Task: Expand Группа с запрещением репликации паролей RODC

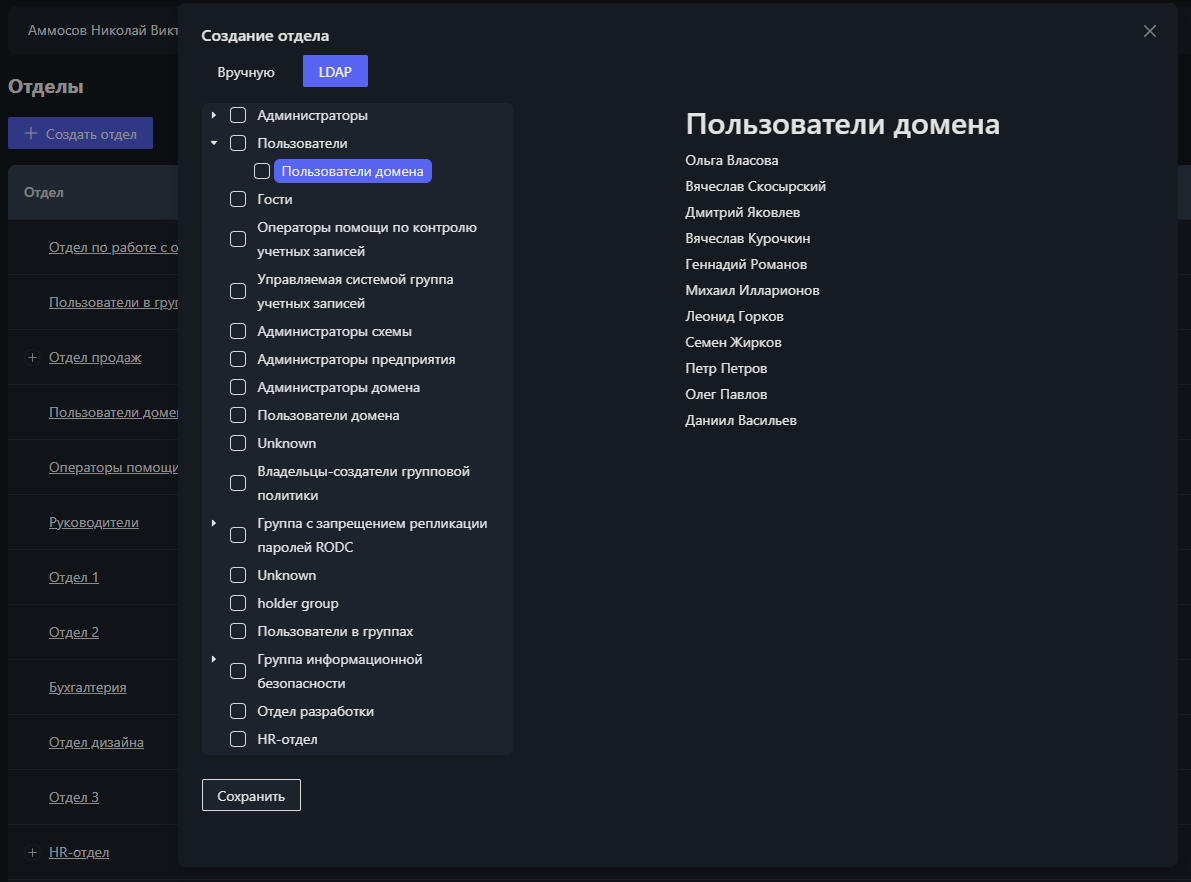Action: click(x=213, y=522)
